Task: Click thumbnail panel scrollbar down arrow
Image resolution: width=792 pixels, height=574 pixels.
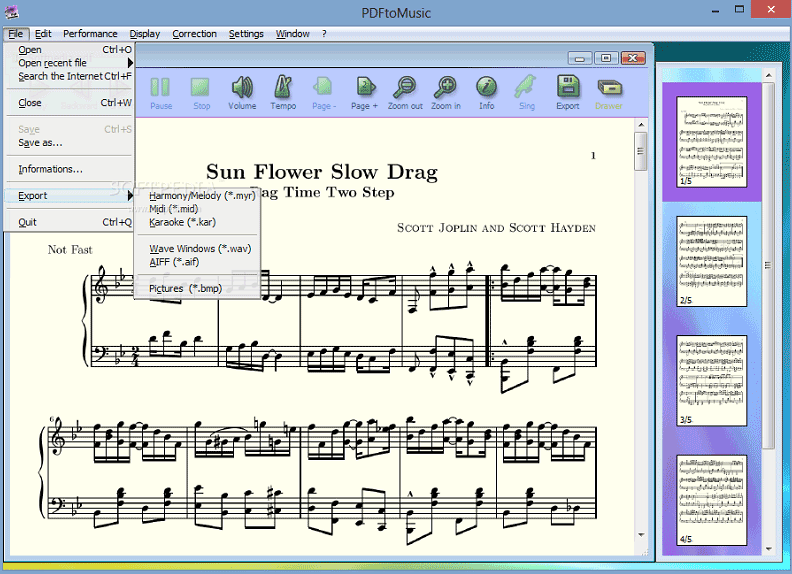Action: point(768,549)
